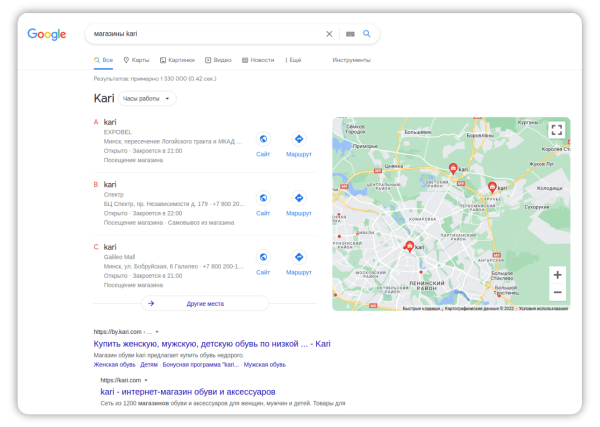Open the Детям sitelink
The height and width of the screenshot is (427, 600).
click(149, 365)
